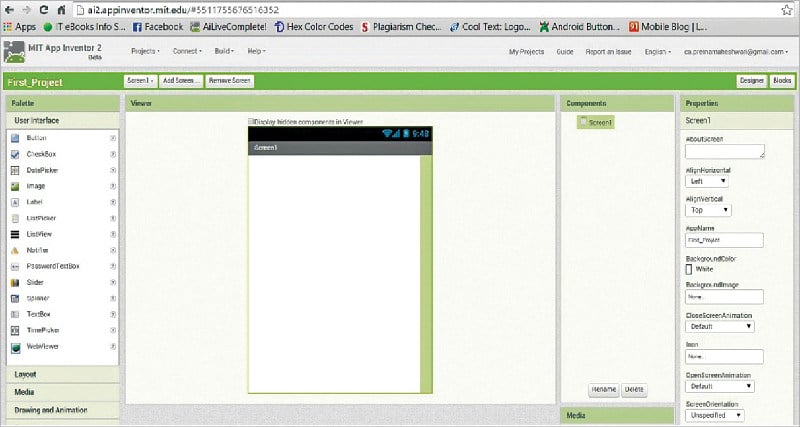Viewport: 800px width, 427px height.
Task: Pick the WebViewer component icon
Action: pos(15,347)
